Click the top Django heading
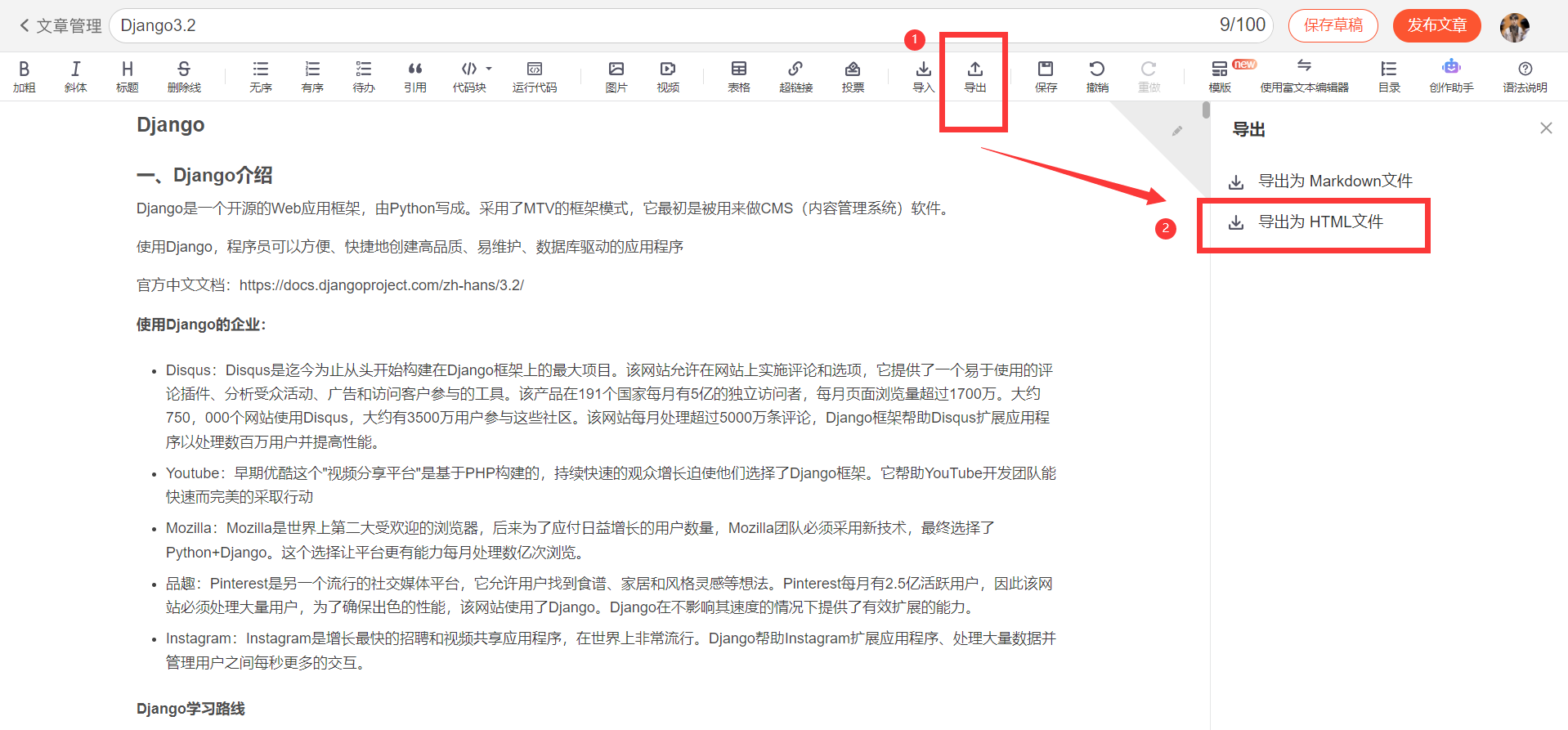 click(170, 125)
